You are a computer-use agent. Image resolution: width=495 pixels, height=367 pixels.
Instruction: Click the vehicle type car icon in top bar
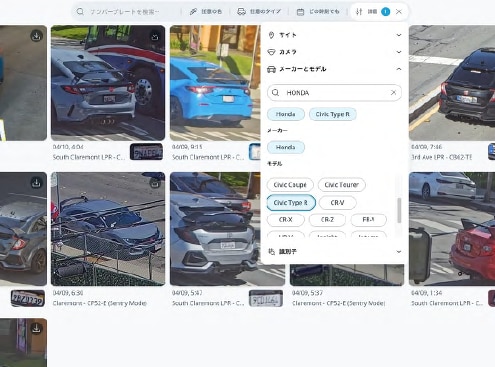point(241,12)
